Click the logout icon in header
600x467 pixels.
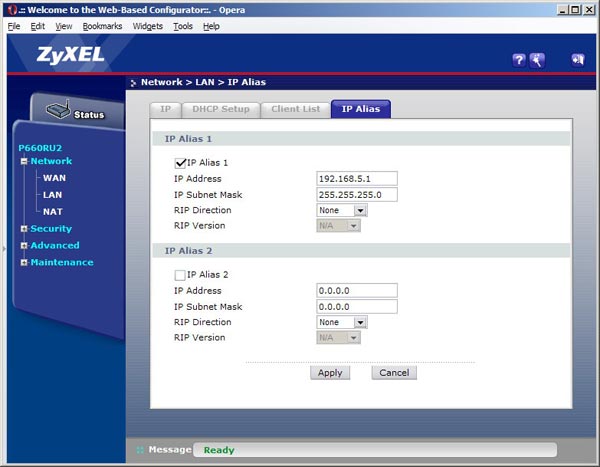coord(577,60)
